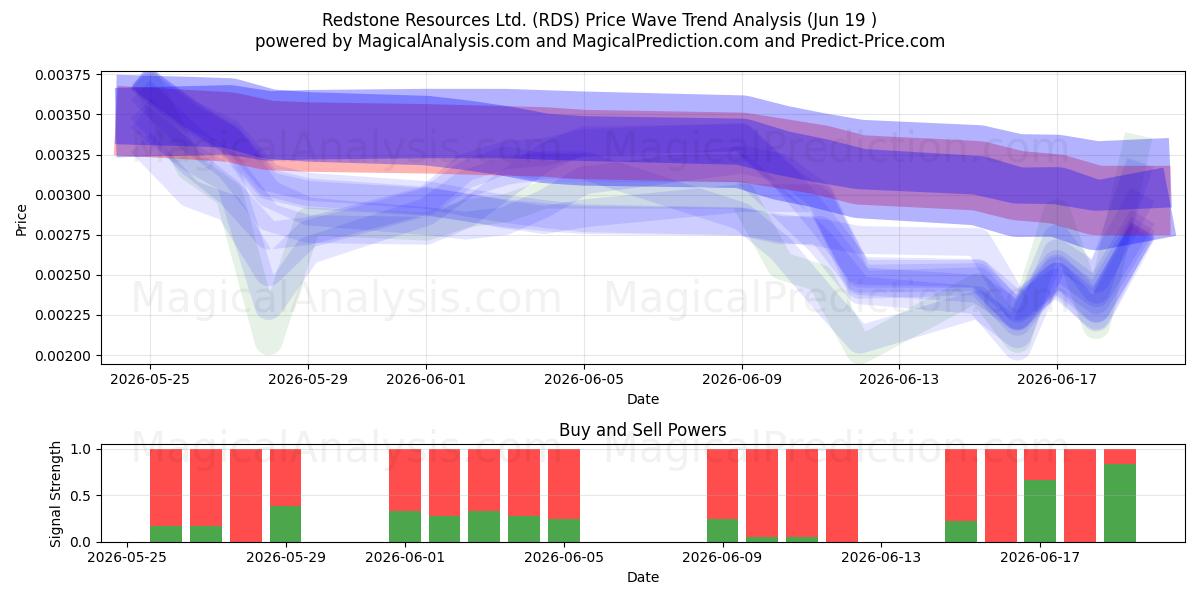
Task: Click 2026-06-09 on the price chart date axis
Action: (x=742, y=379)
